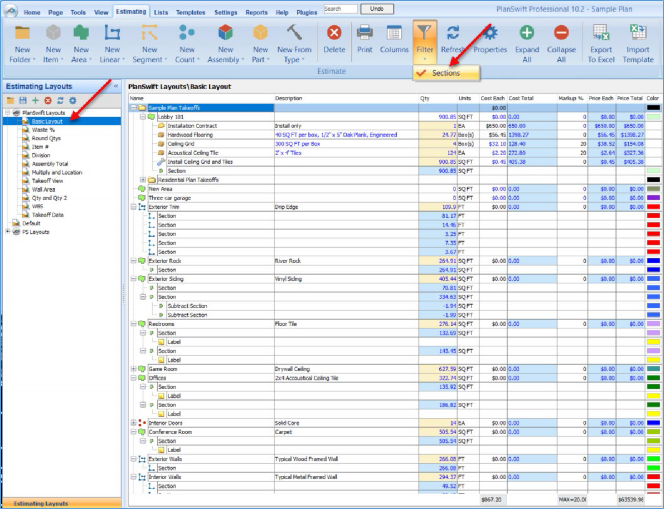Screen dimensions: 664x509
Task: Click the Estimating Layouts bar at the bottom
Action: click(62, 503)
